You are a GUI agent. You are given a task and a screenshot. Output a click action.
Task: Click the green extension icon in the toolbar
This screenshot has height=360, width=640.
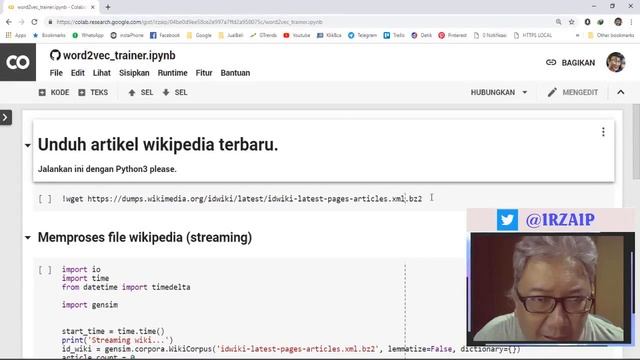600,22
